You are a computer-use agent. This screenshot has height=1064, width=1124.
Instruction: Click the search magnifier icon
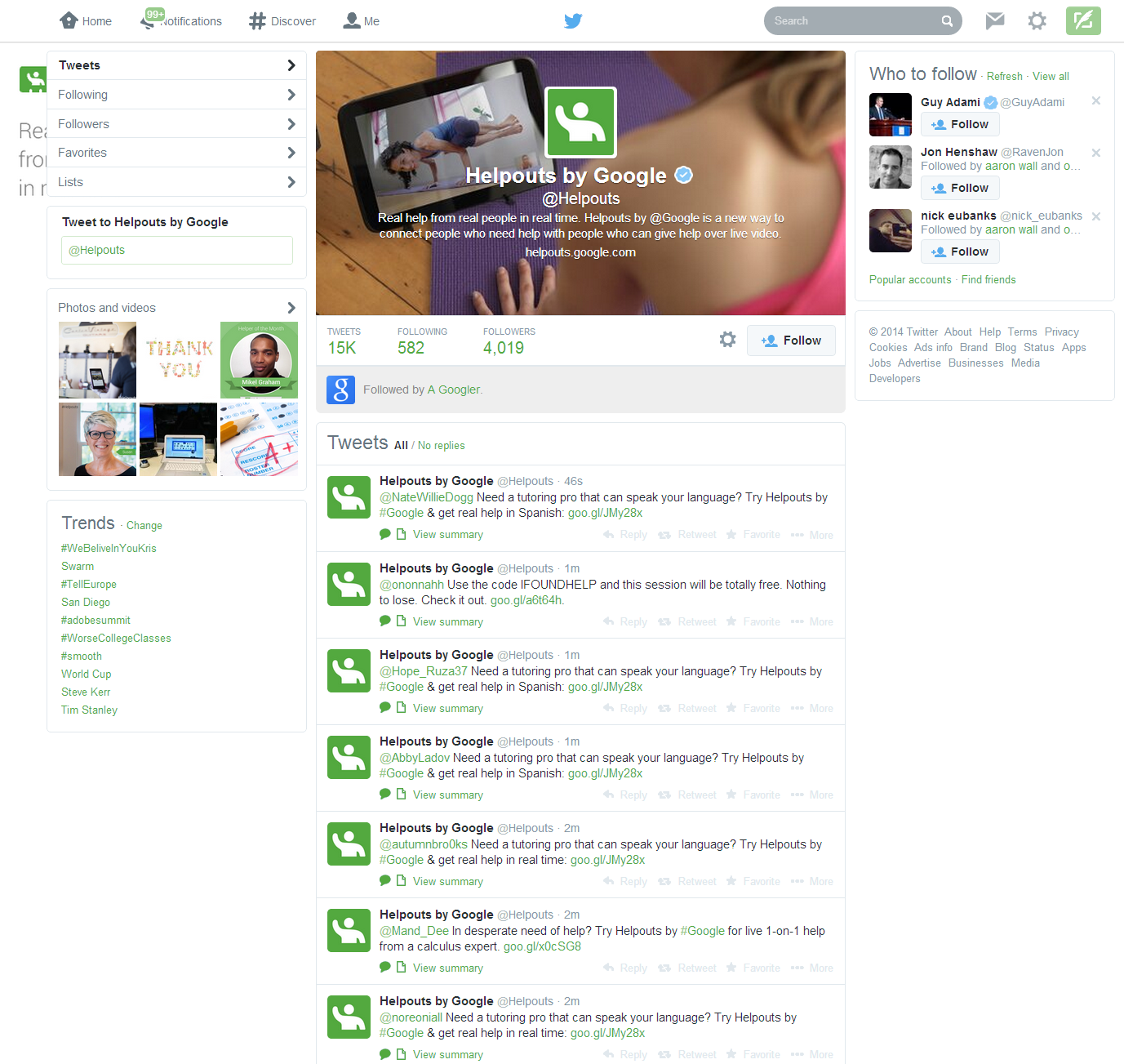(x=947, y=21)
